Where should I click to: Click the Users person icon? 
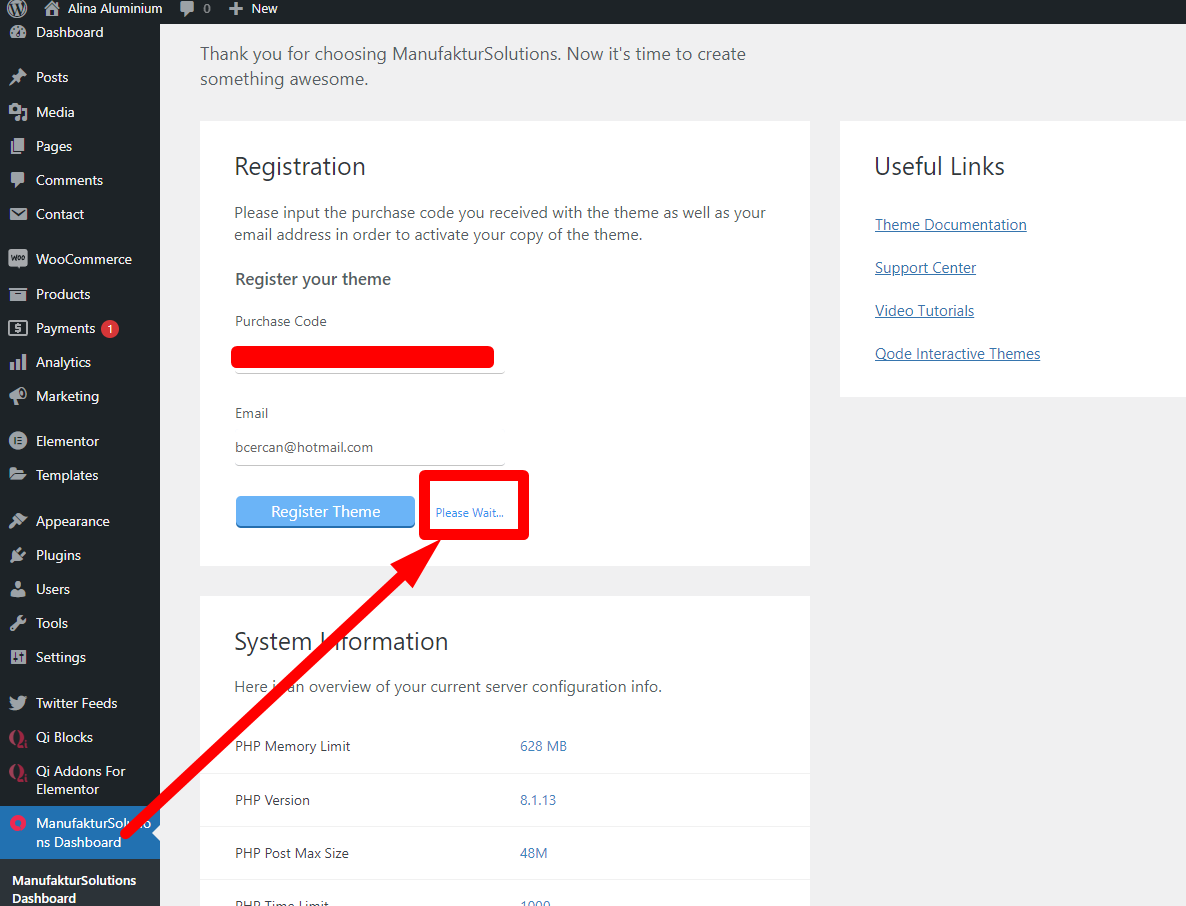click(x=18, y=589)
